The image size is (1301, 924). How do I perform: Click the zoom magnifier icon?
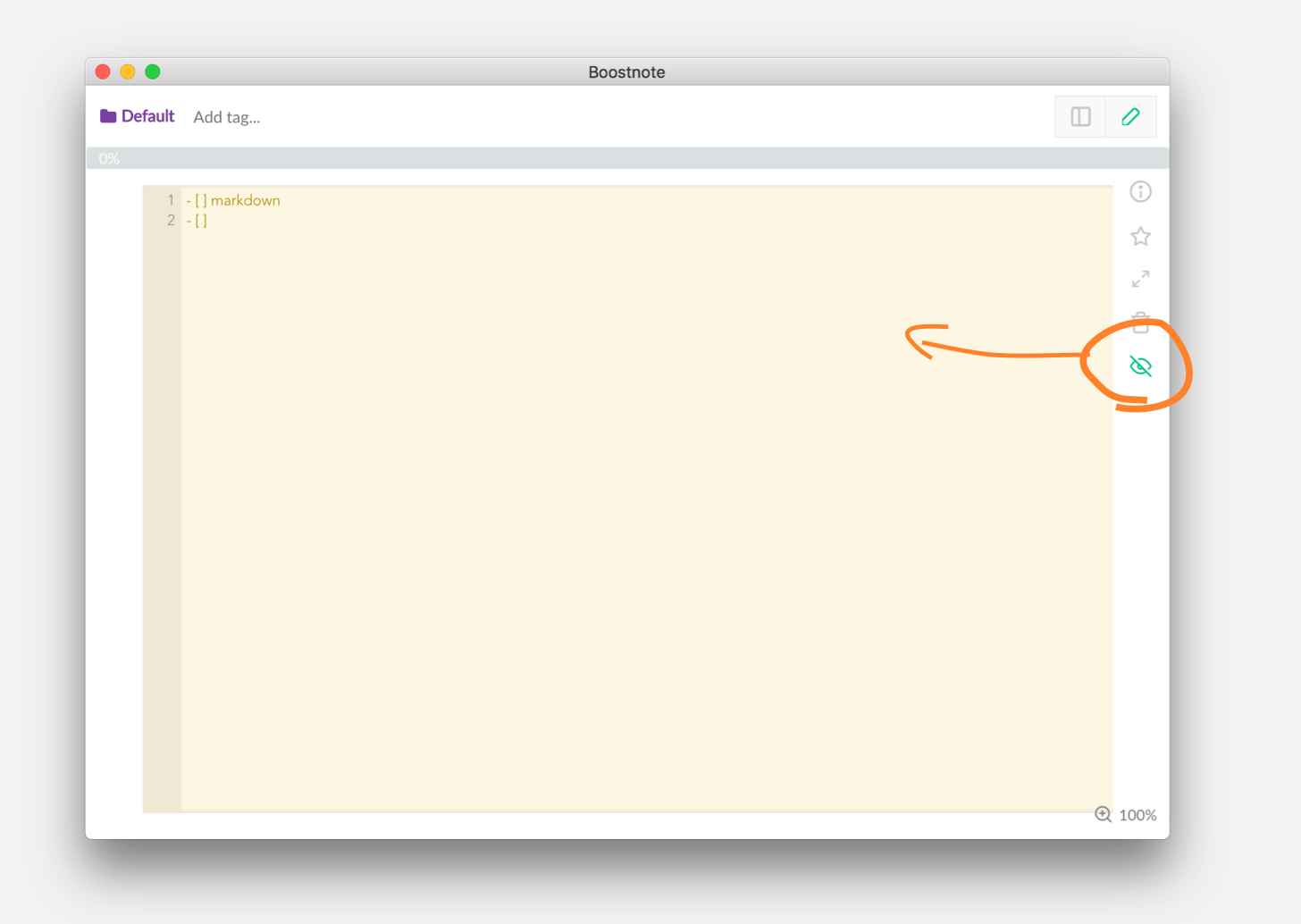[x=1104, y=814]
